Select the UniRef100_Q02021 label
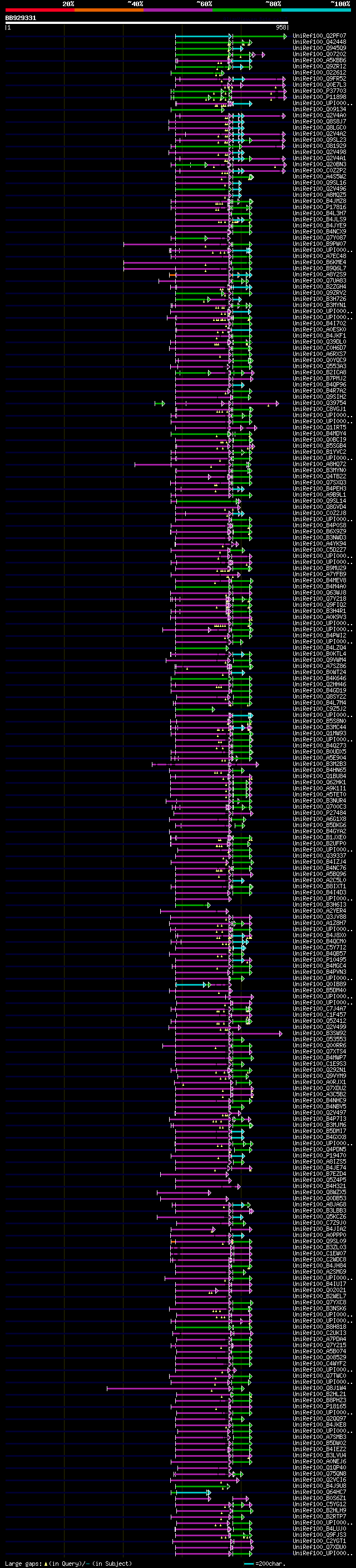The width and height of the screenshot is (356, 1568). pyautogui.click(x=319, y=1290)
